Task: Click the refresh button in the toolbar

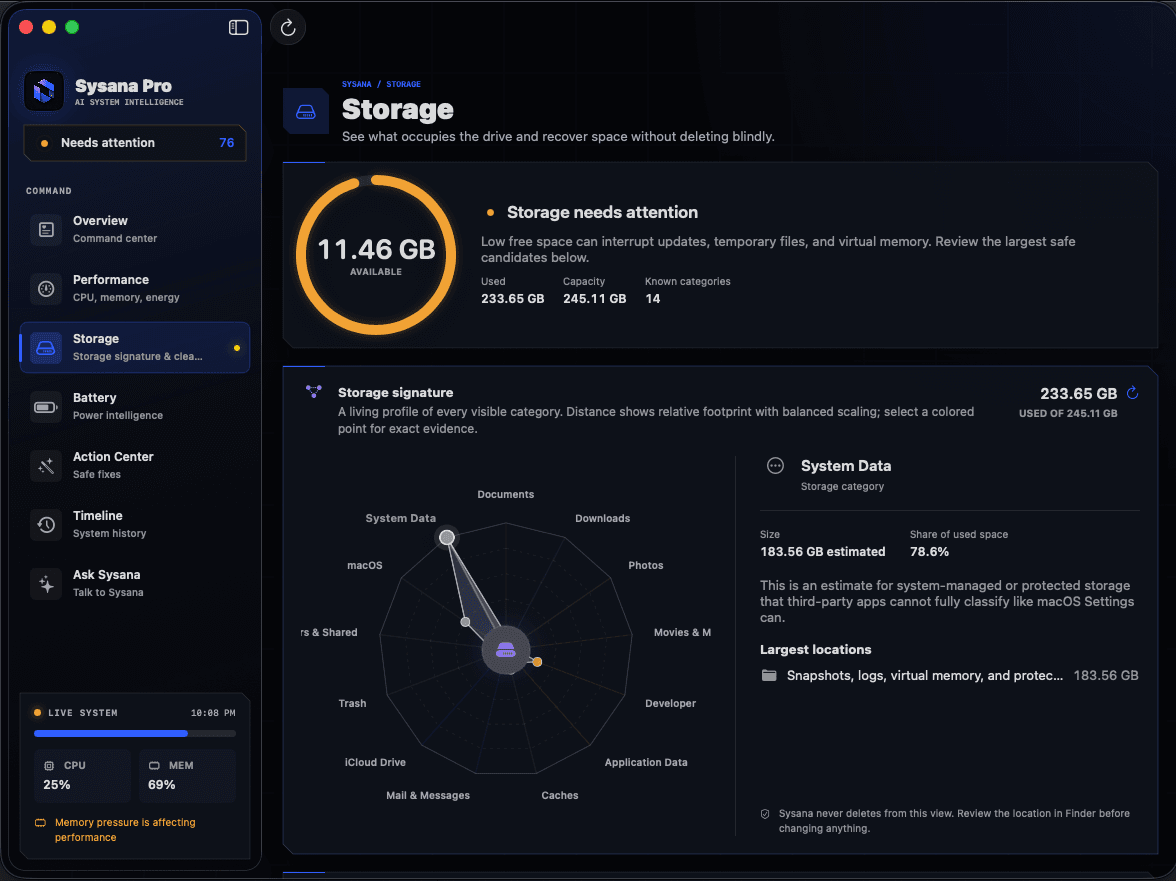Action: coord(288,28)
